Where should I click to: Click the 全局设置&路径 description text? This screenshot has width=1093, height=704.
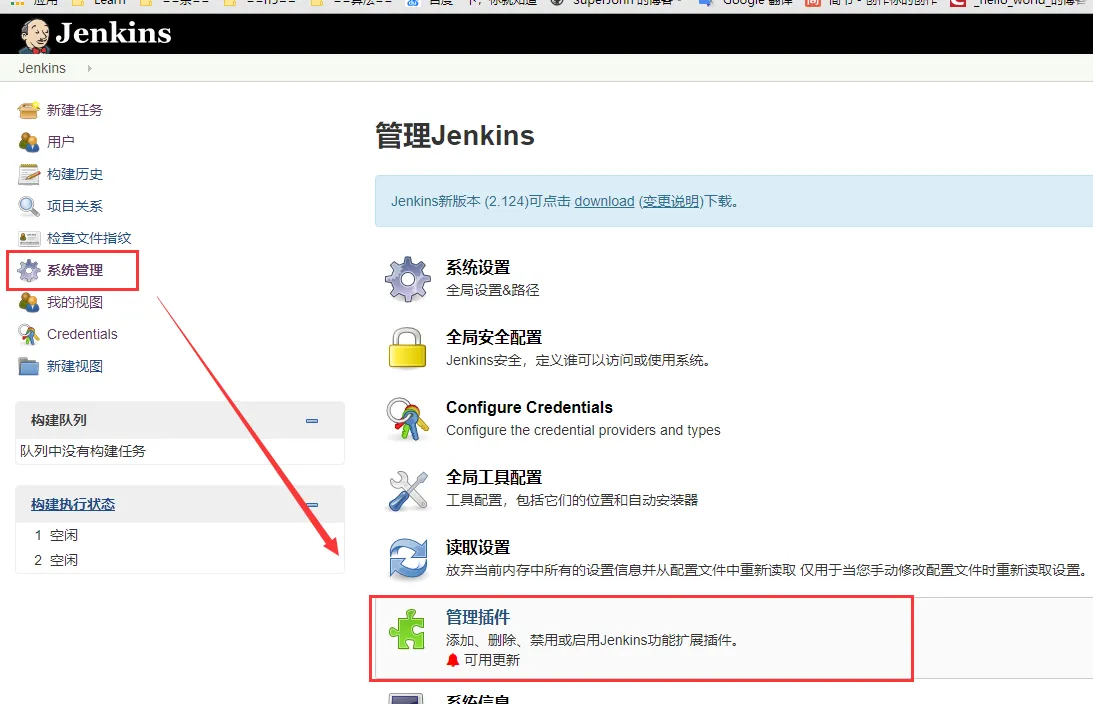point(493,290)
